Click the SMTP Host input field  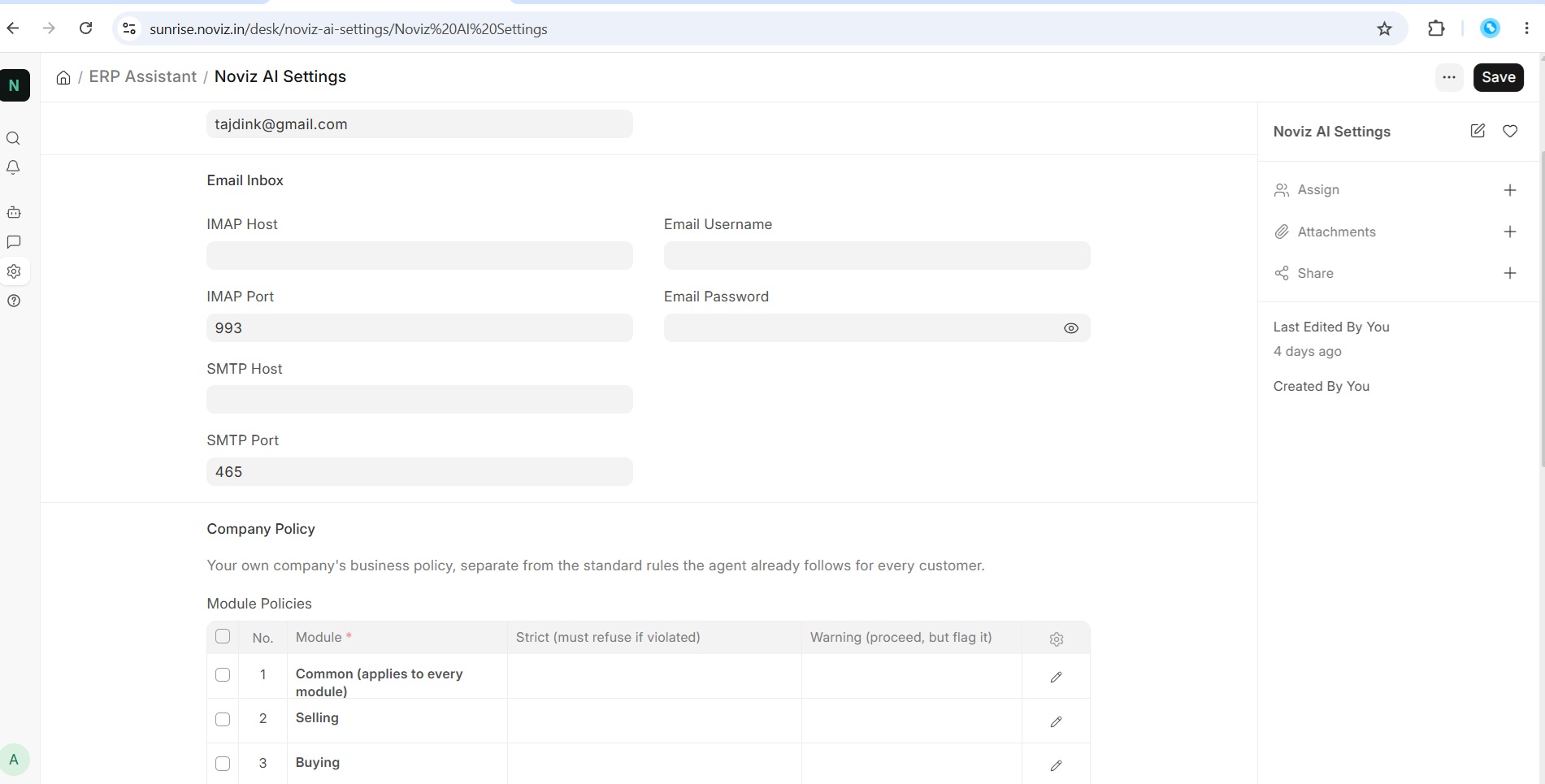pyautogui.click(x=419, y=399)
